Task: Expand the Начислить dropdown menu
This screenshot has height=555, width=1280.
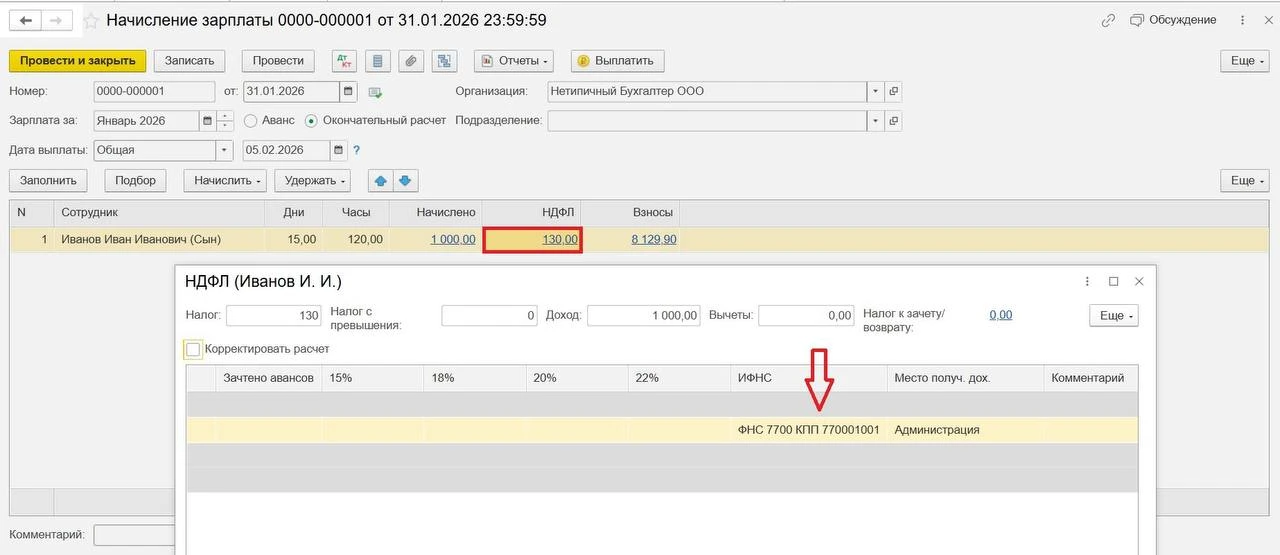Action: 225,181
